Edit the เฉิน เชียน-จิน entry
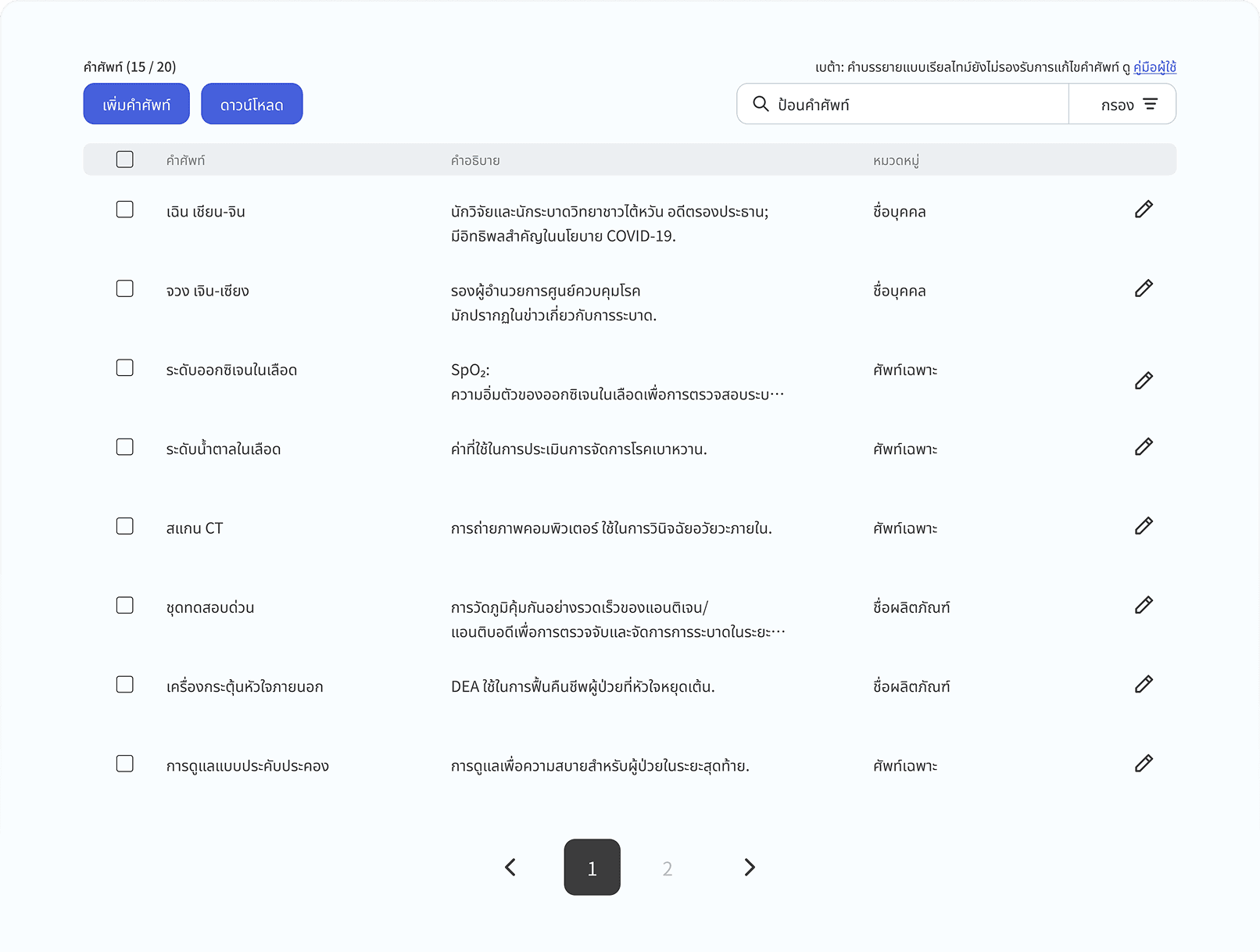 coord(1144,209)
